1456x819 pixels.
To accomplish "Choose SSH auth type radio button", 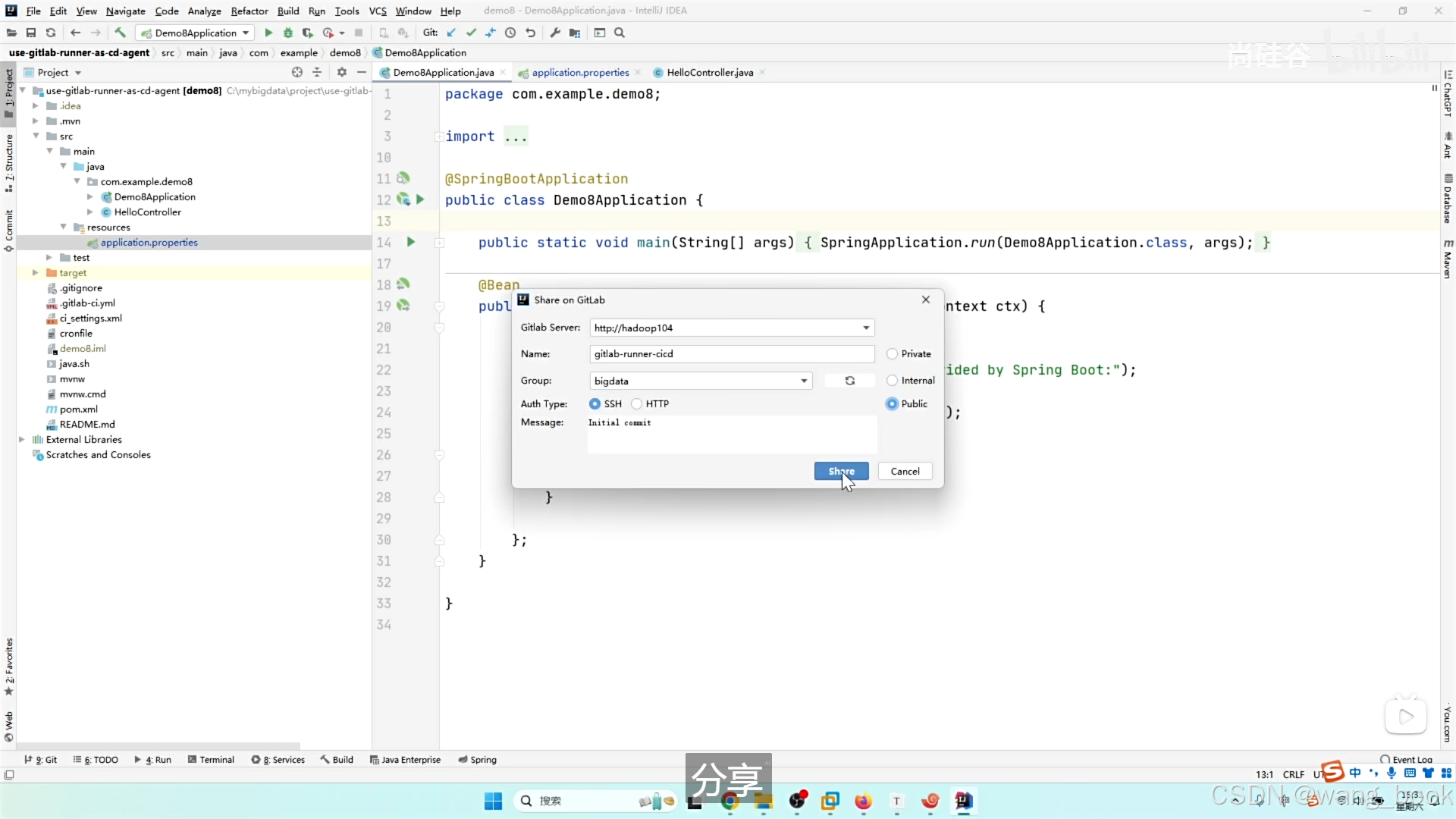I will tap(595, 404).
